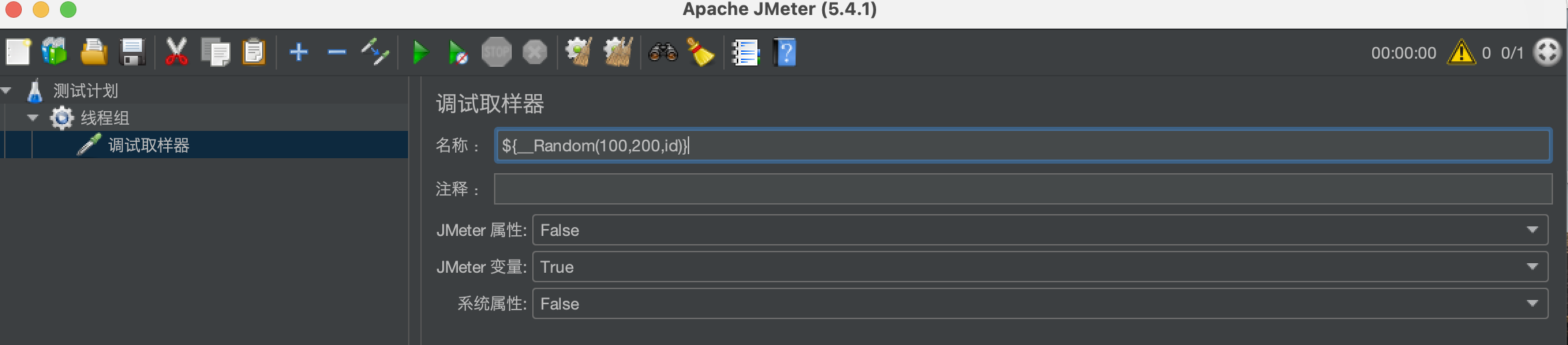Collapse the 线程组 tree node
1568x345 pixels.
point(33,117)
